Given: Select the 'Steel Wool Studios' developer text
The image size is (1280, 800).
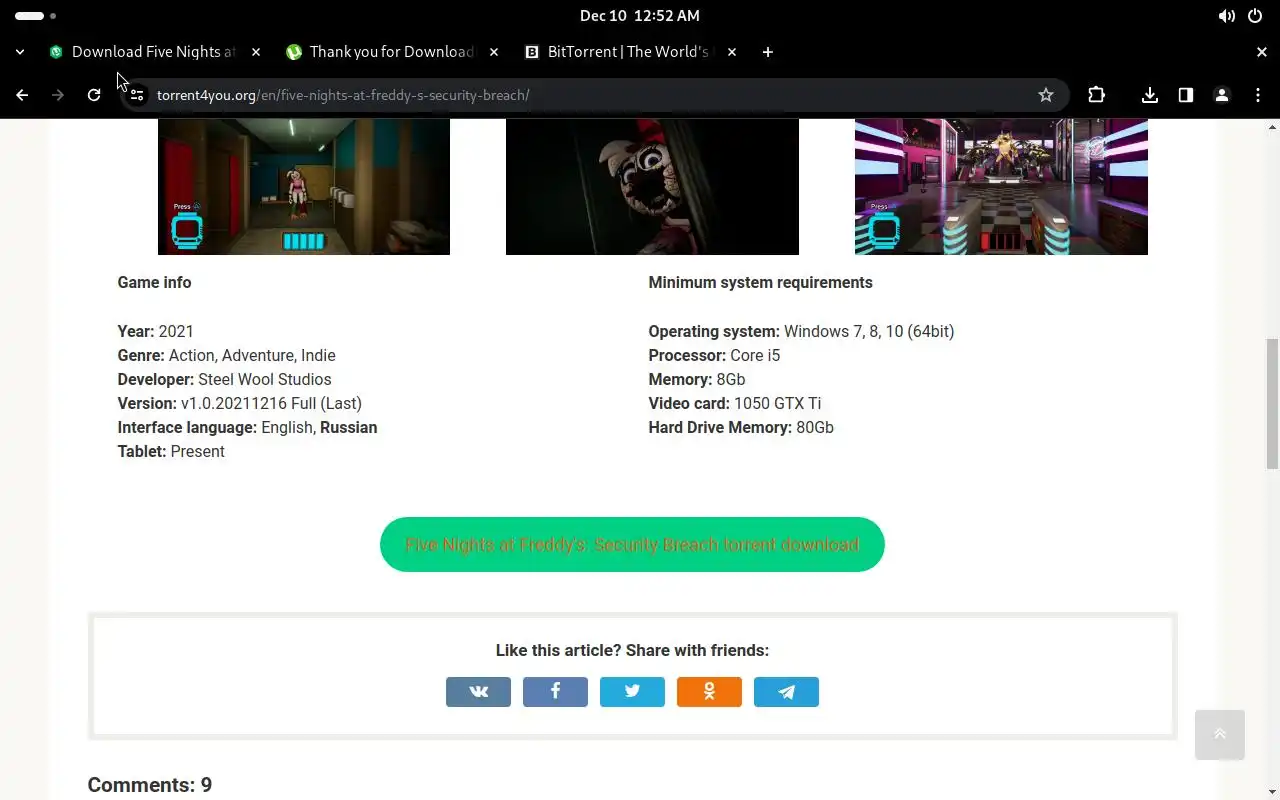Looking at the screenshot, I should click(x=265, y=380).
